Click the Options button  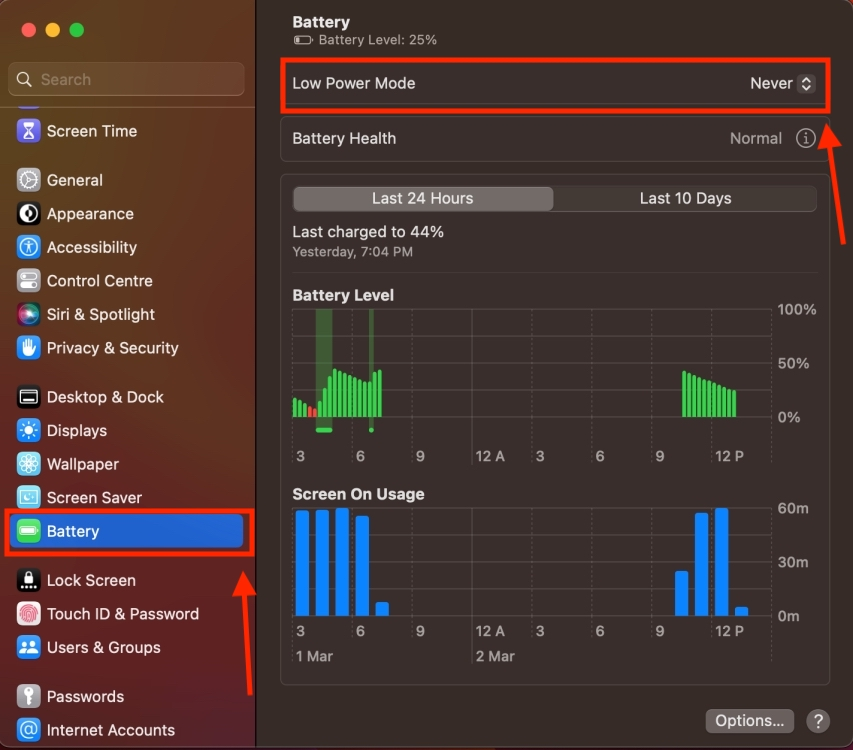click(x=749, y=720)
